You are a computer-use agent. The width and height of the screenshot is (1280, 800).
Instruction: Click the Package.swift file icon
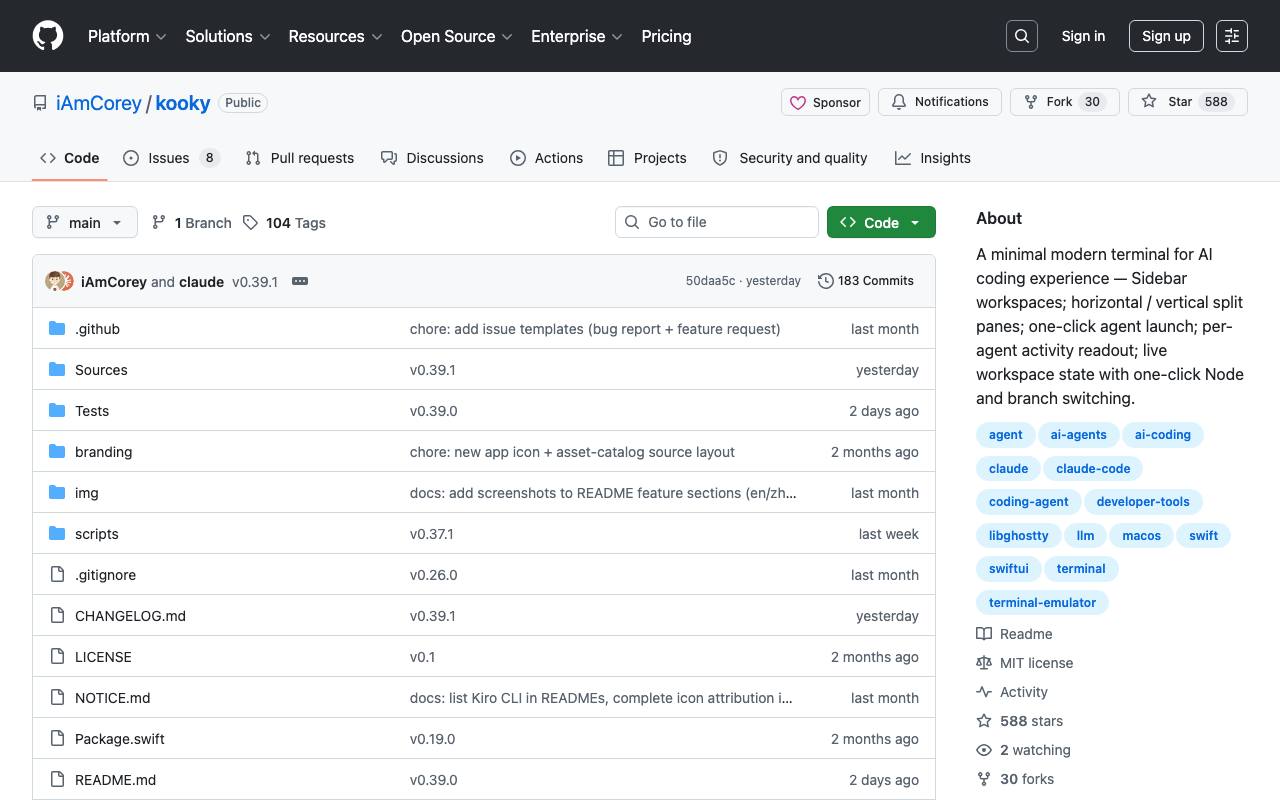coord(57,739)
